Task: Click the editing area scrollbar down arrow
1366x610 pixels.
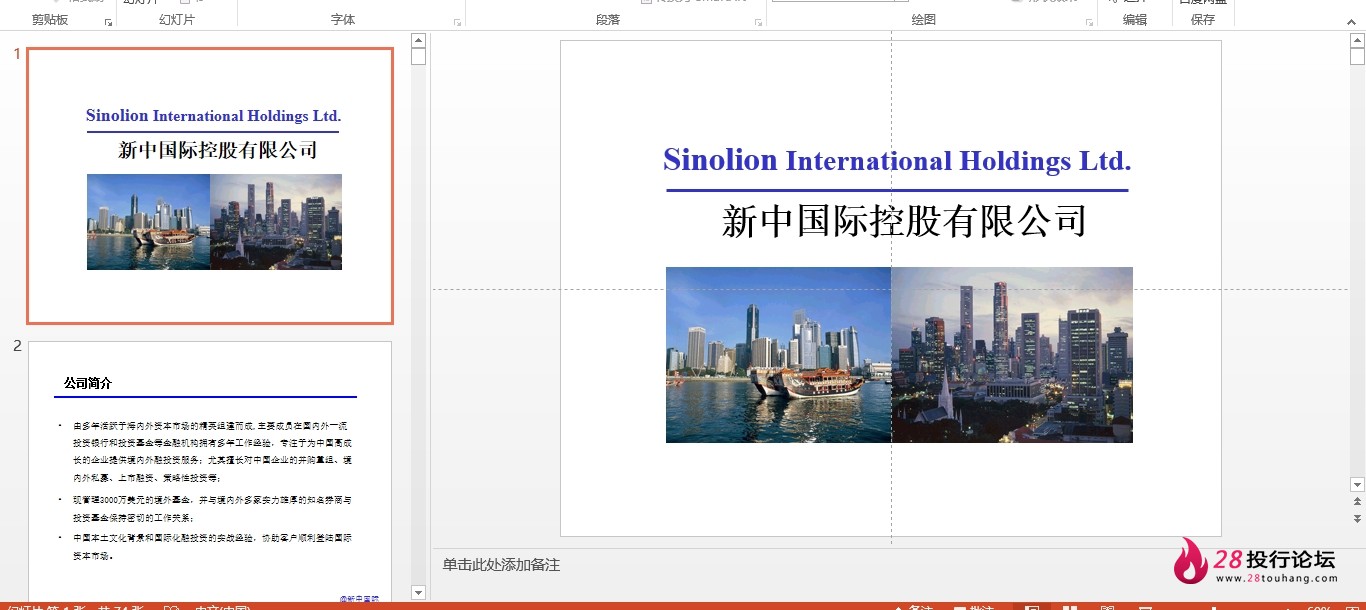Action: (1357, 485)
